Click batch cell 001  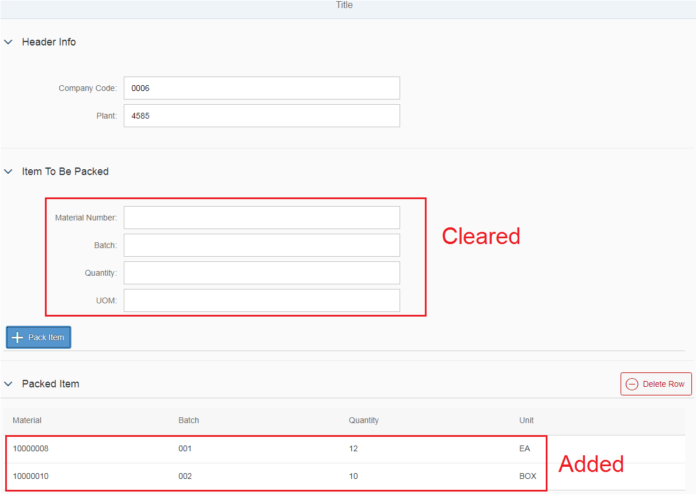[185, 448]
